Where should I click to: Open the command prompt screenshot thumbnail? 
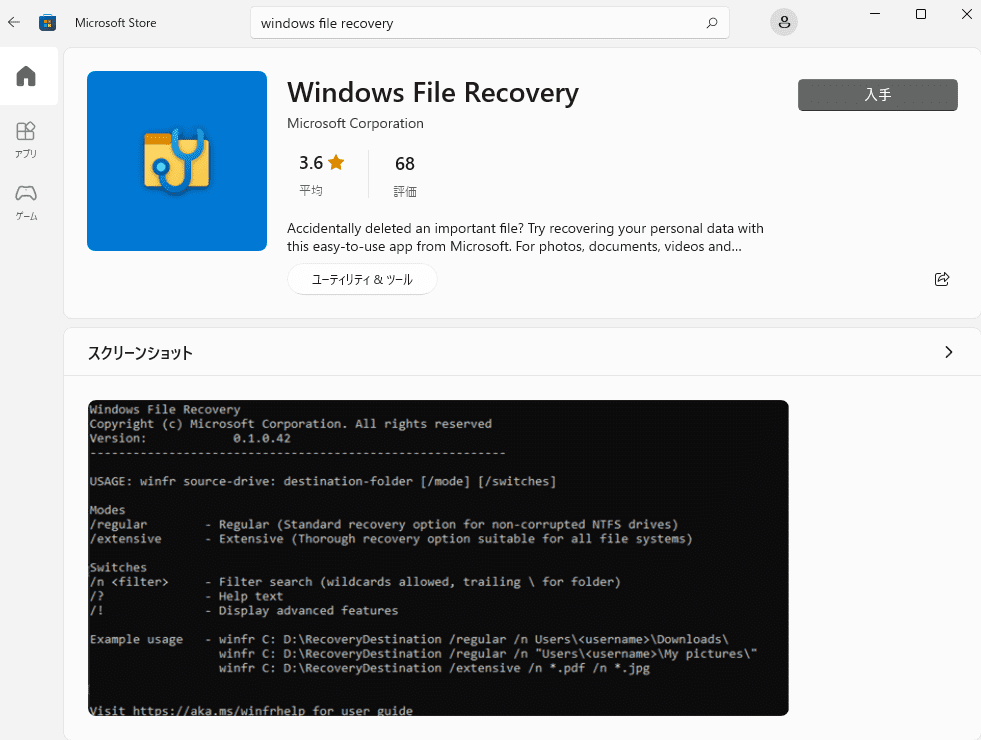point(438,558)
